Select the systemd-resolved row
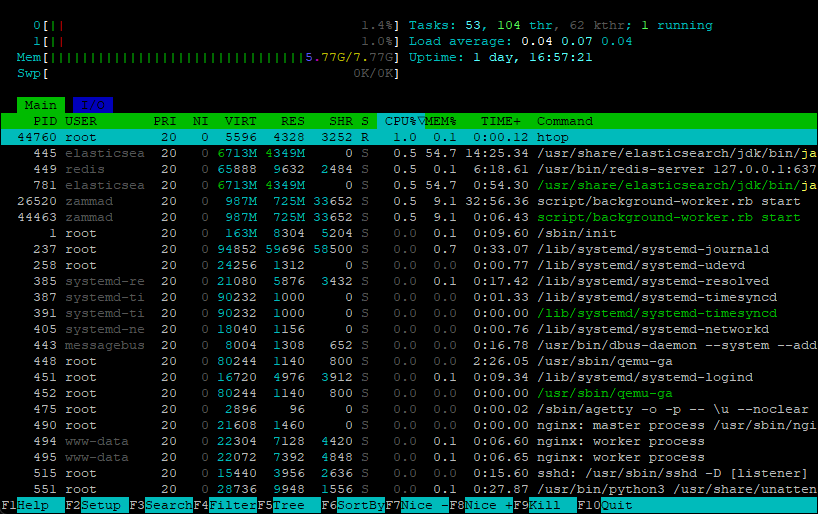This screenshot has height=514, width=818. [409, 281]
